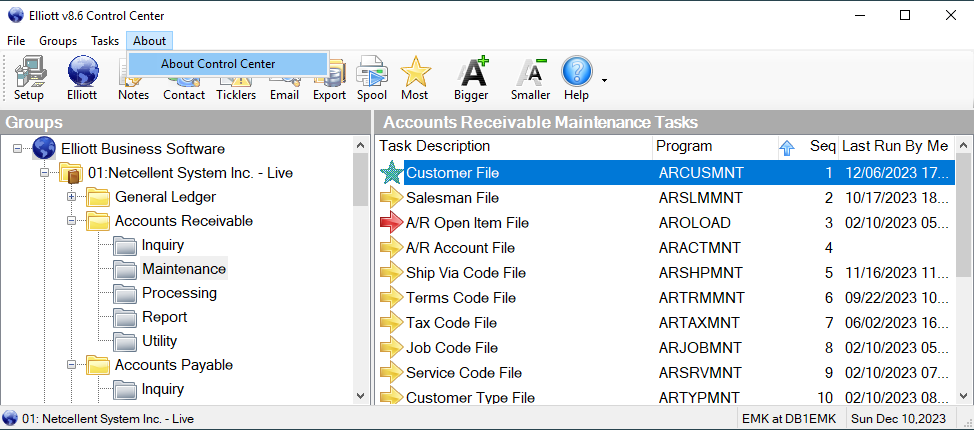974x430 pixels.
Task: Select 01:Netcellent System Inc. - Live company
Action: (x=190, y=173)
